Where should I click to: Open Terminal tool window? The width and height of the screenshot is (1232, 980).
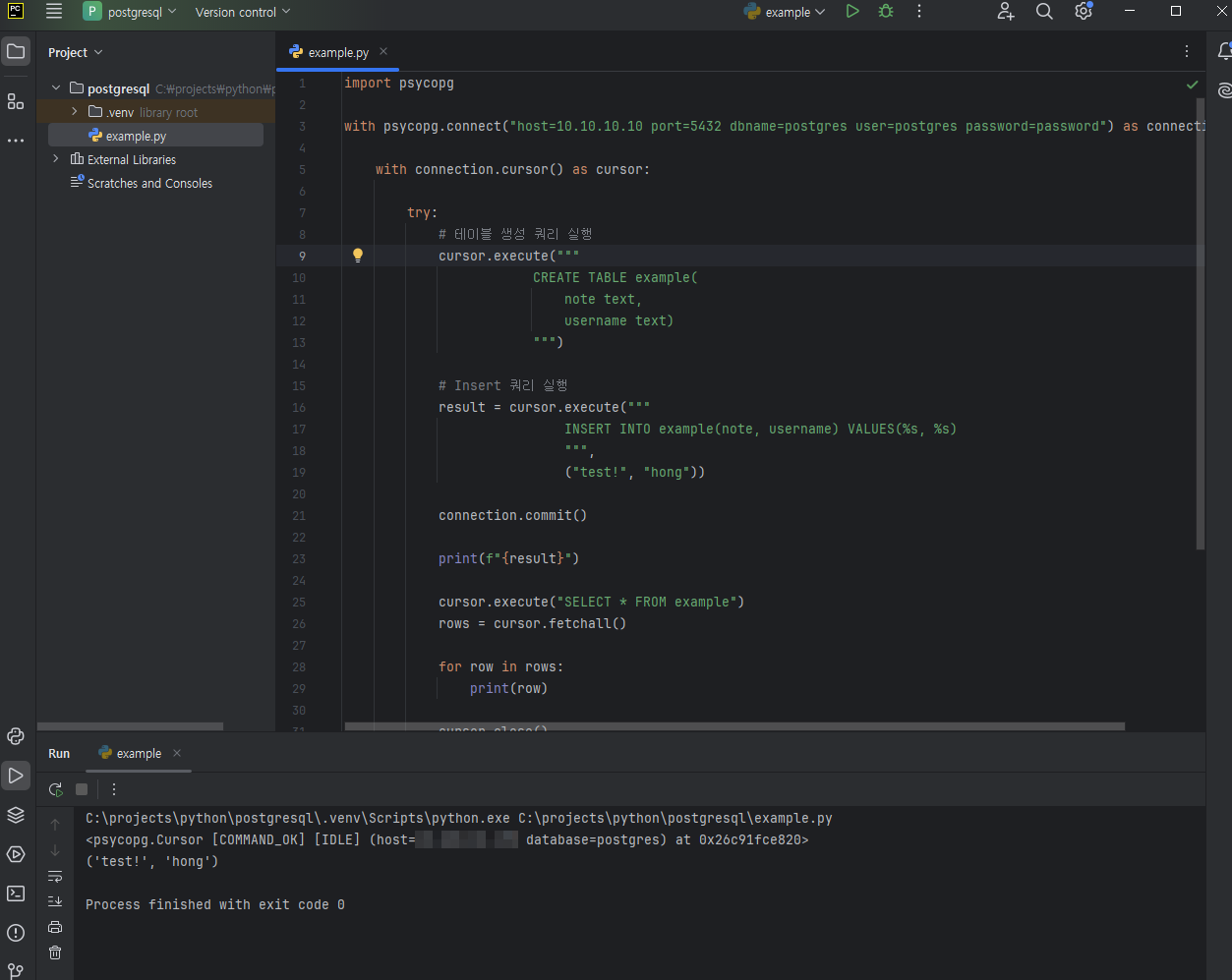[16, 894]
